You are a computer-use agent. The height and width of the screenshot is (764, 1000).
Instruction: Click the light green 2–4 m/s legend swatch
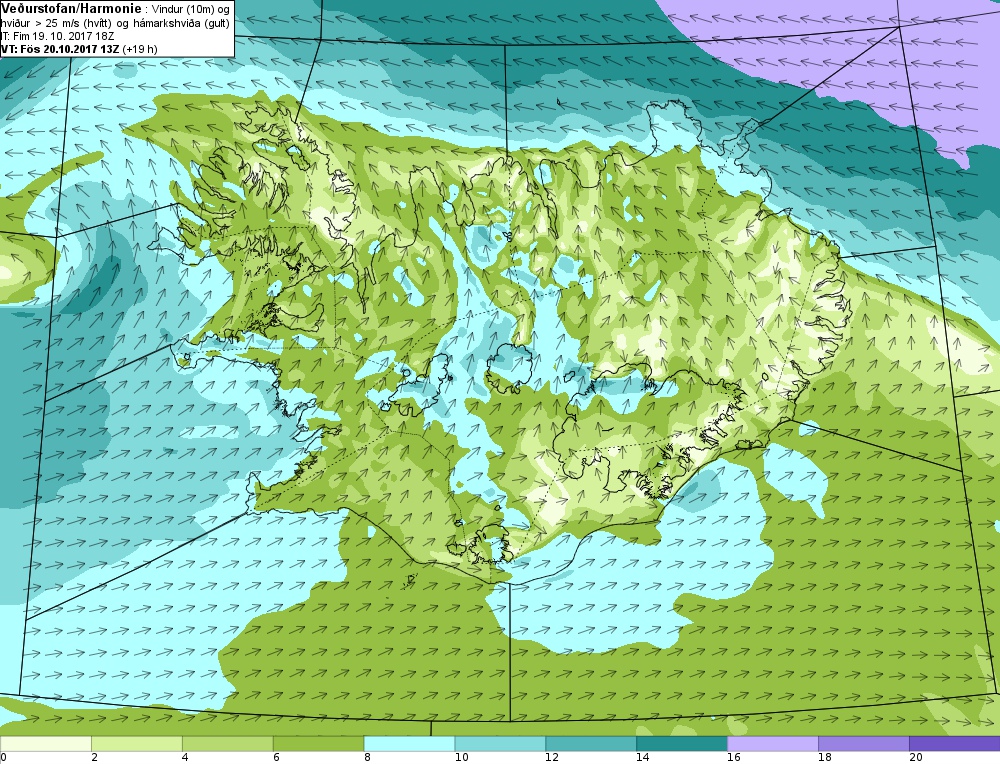(x=136, y=744)
